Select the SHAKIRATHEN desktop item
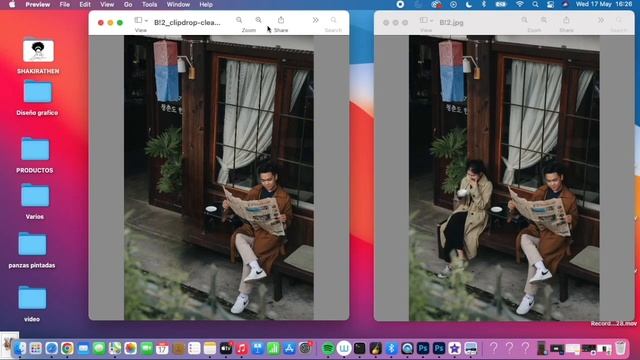This screenshot has height=360, width=640. pos(38,56)
